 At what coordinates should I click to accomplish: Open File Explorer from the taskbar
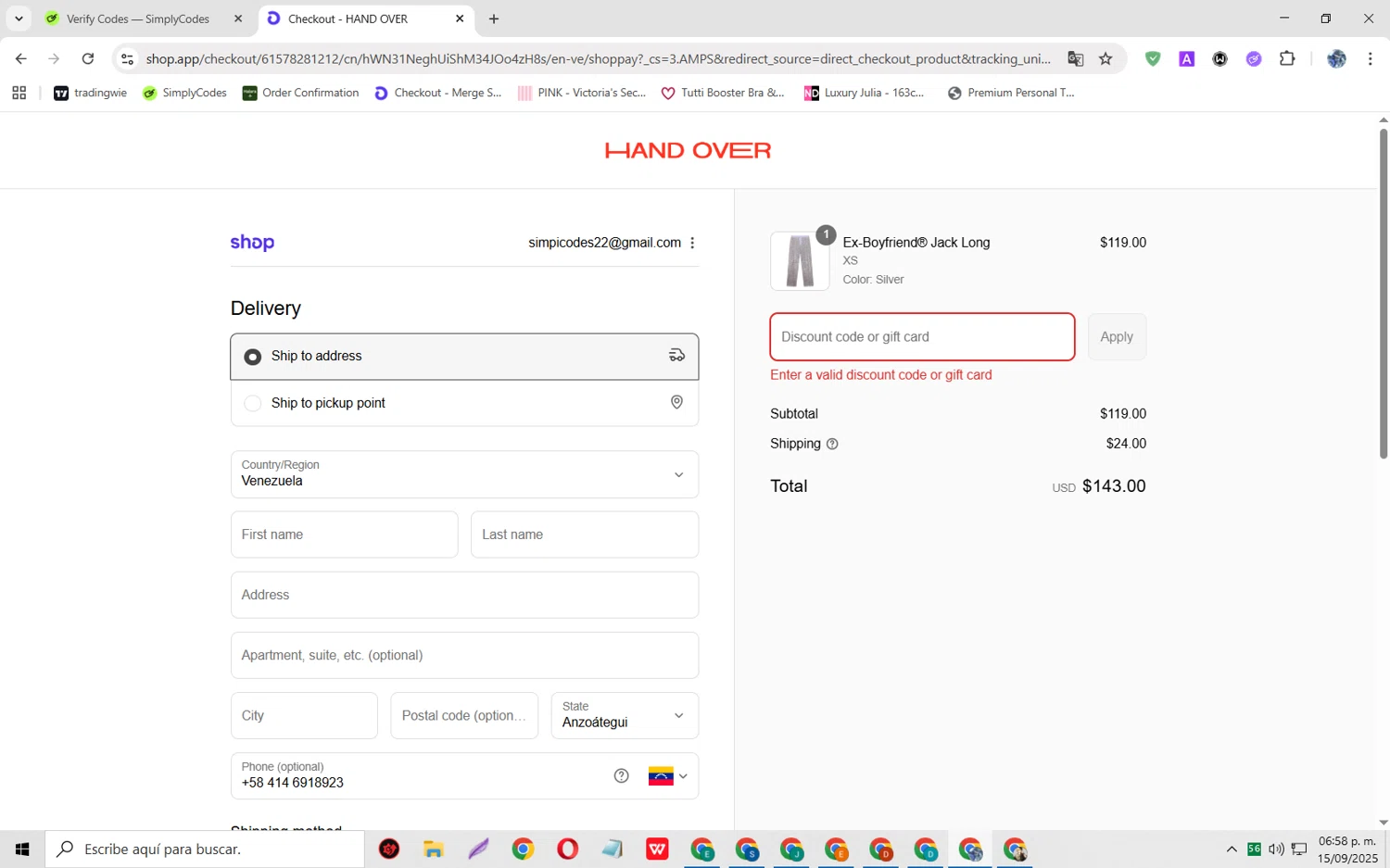(434, 849)
